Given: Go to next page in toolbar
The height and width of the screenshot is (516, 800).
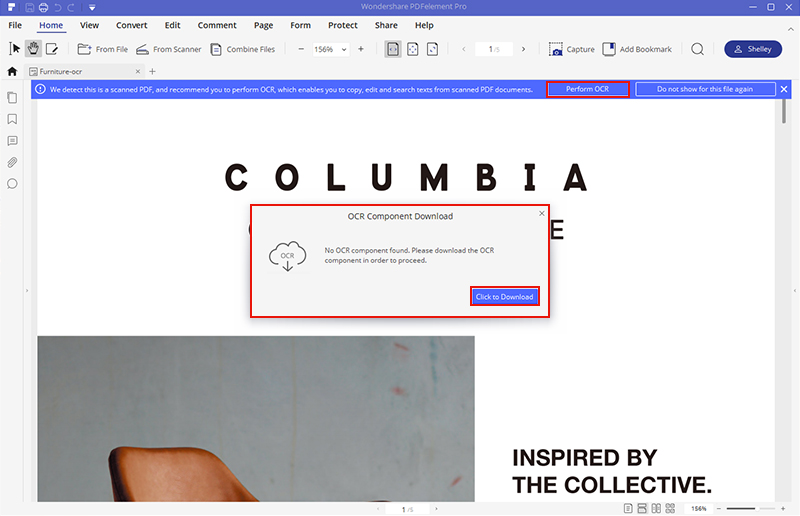Looking at the screenshot, I should 523,49.
